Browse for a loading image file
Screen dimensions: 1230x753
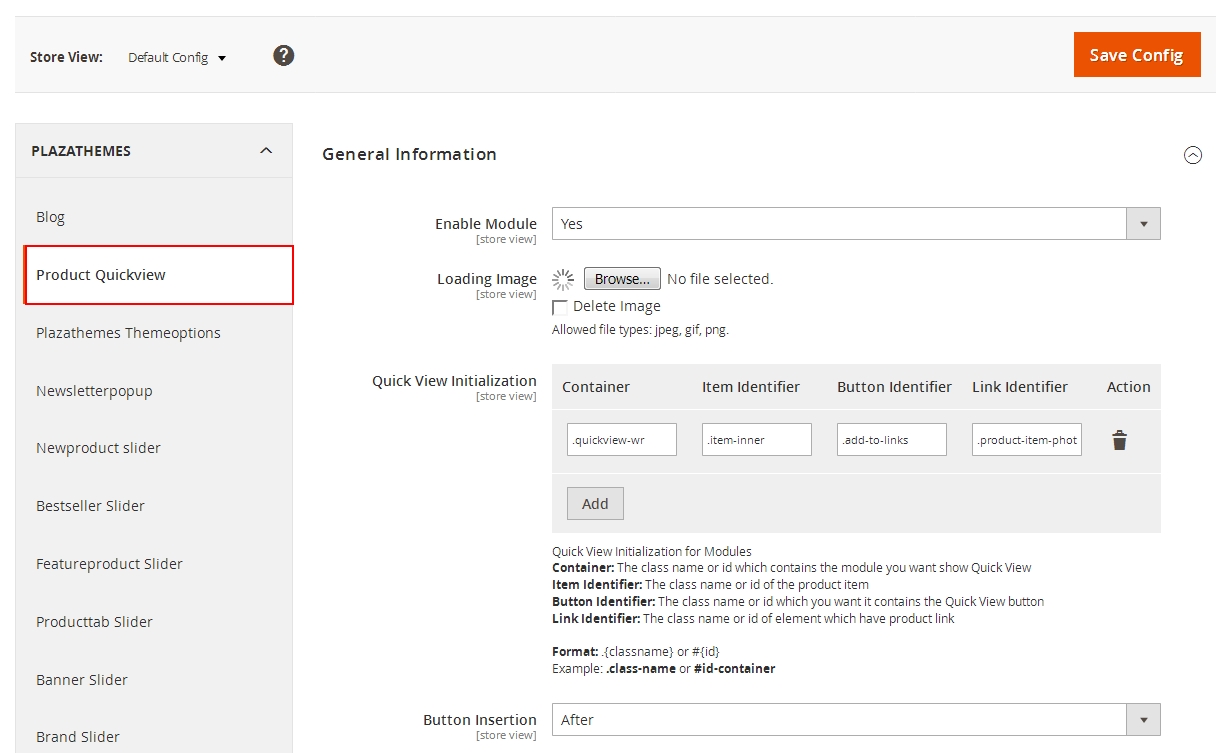pos(622,279)
